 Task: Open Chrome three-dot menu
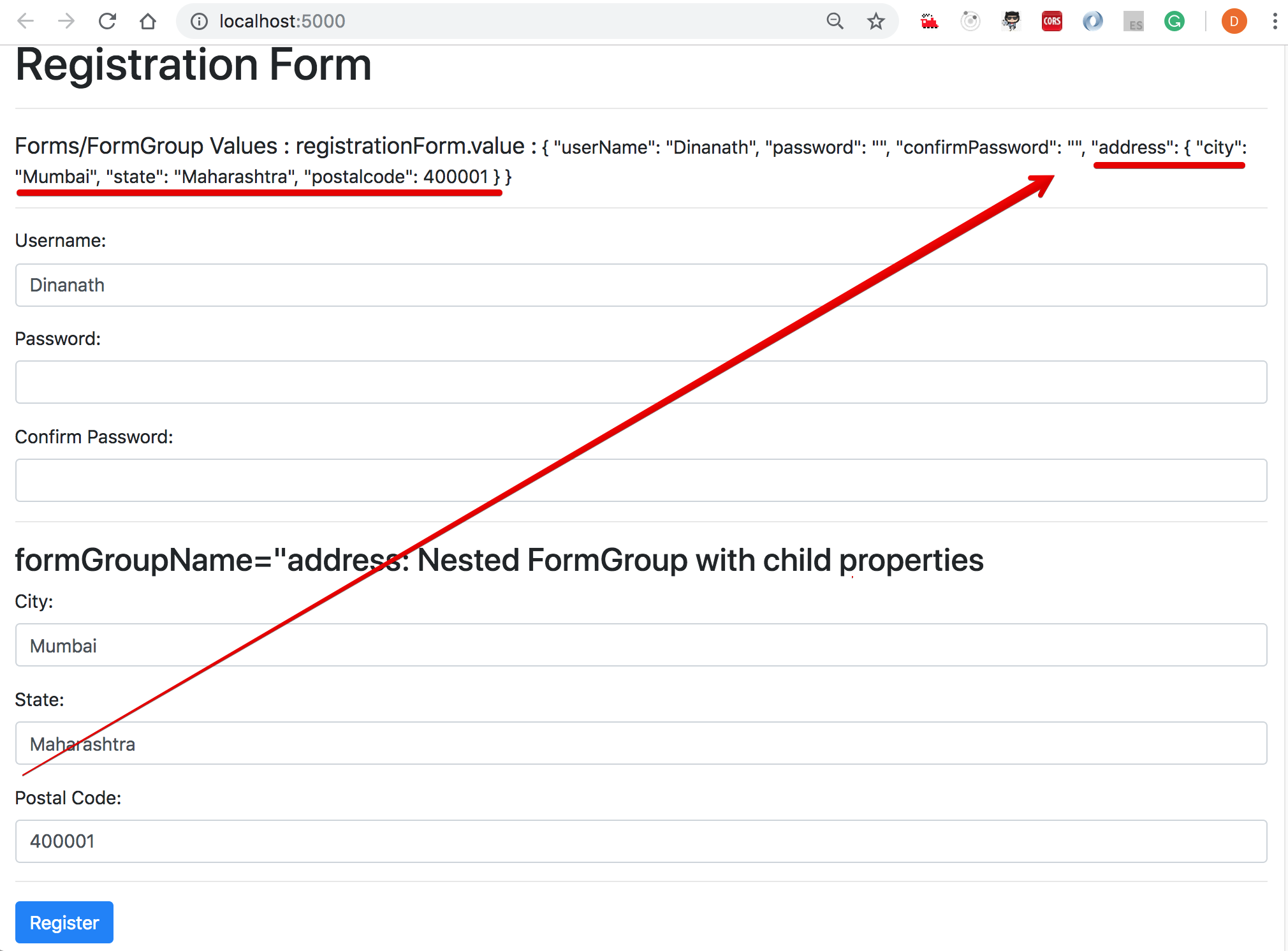pyautogui.click(x=1275, y=22)
